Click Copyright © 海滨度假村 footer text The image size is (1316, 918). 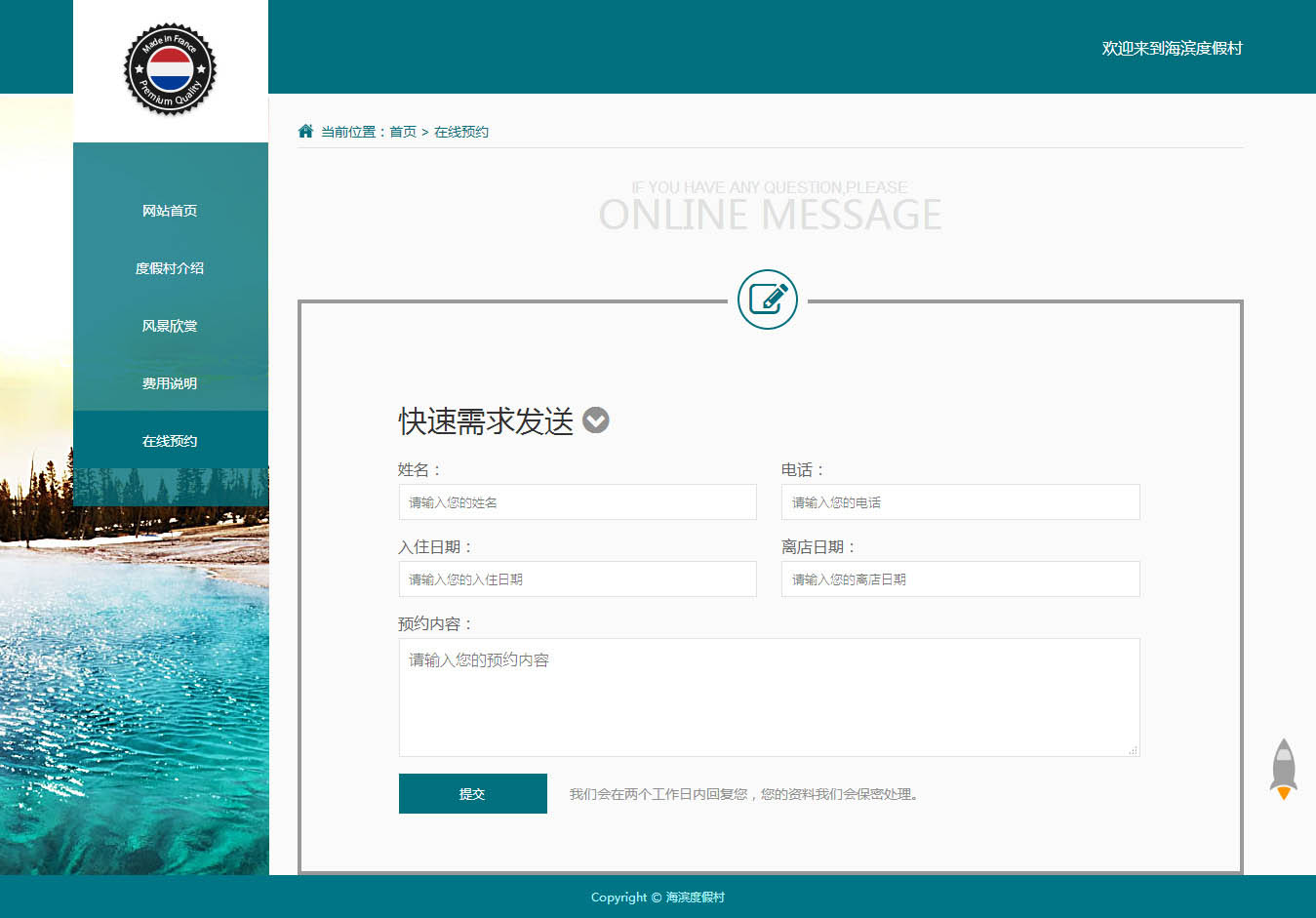[658, 898]
